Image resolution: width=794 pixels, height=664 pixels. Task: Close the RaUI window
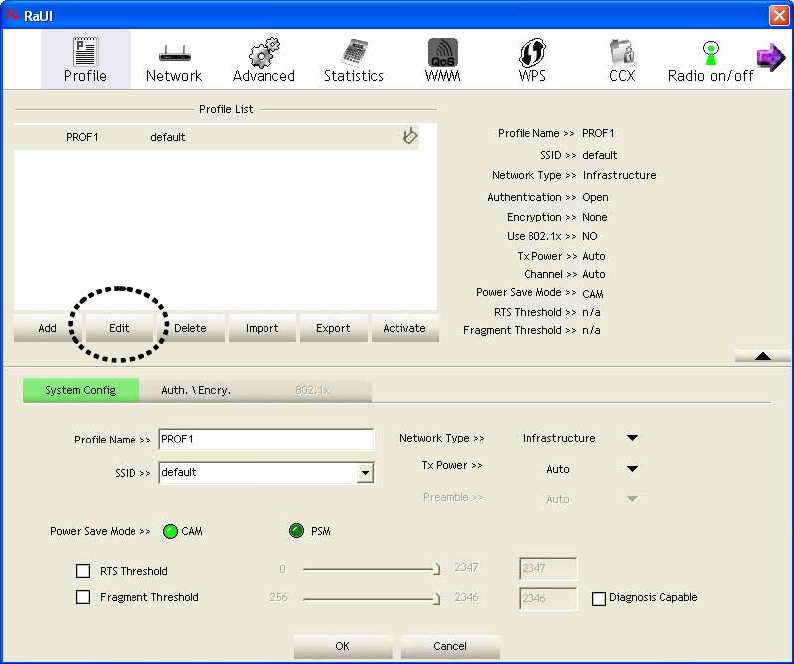(779, 15)
